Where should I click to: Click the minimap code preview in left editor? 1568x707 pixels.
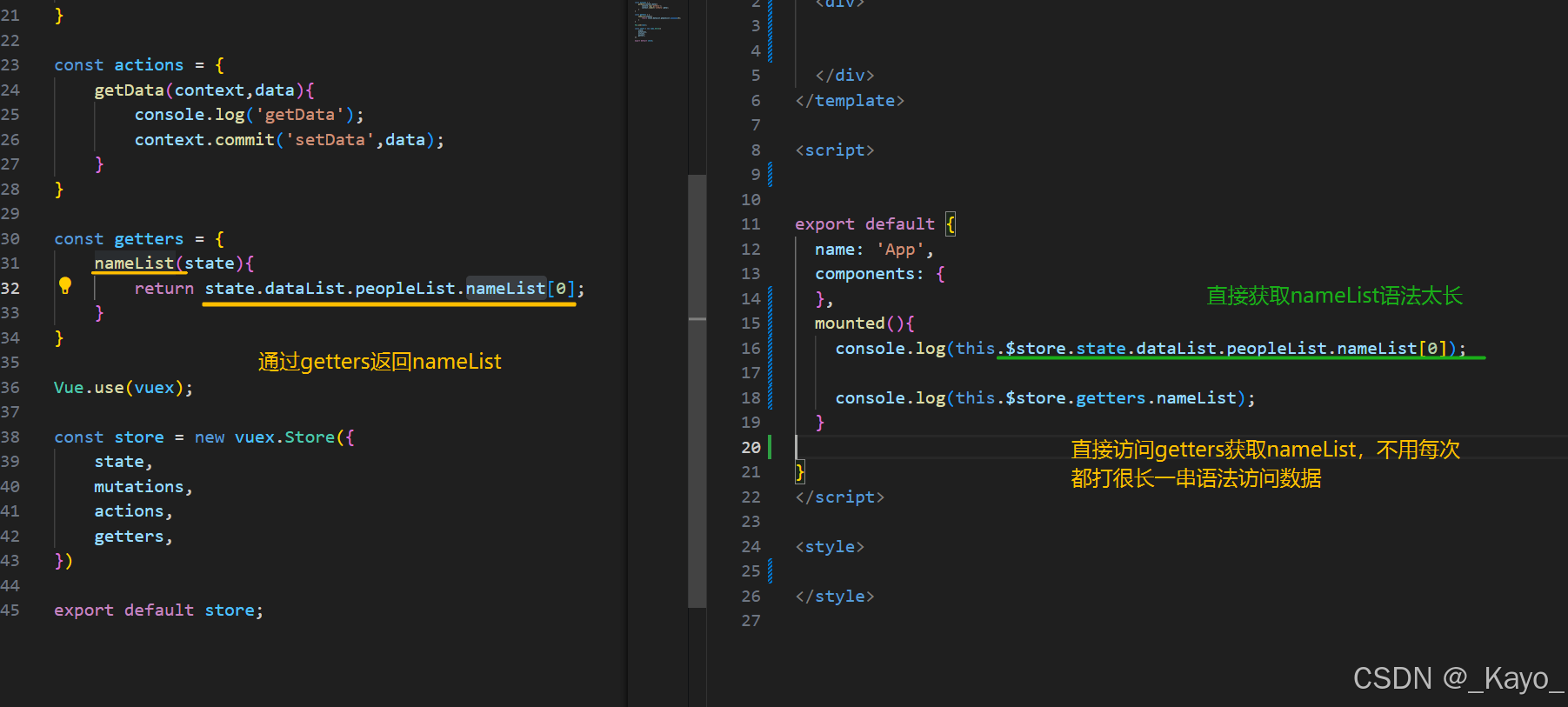657,22
